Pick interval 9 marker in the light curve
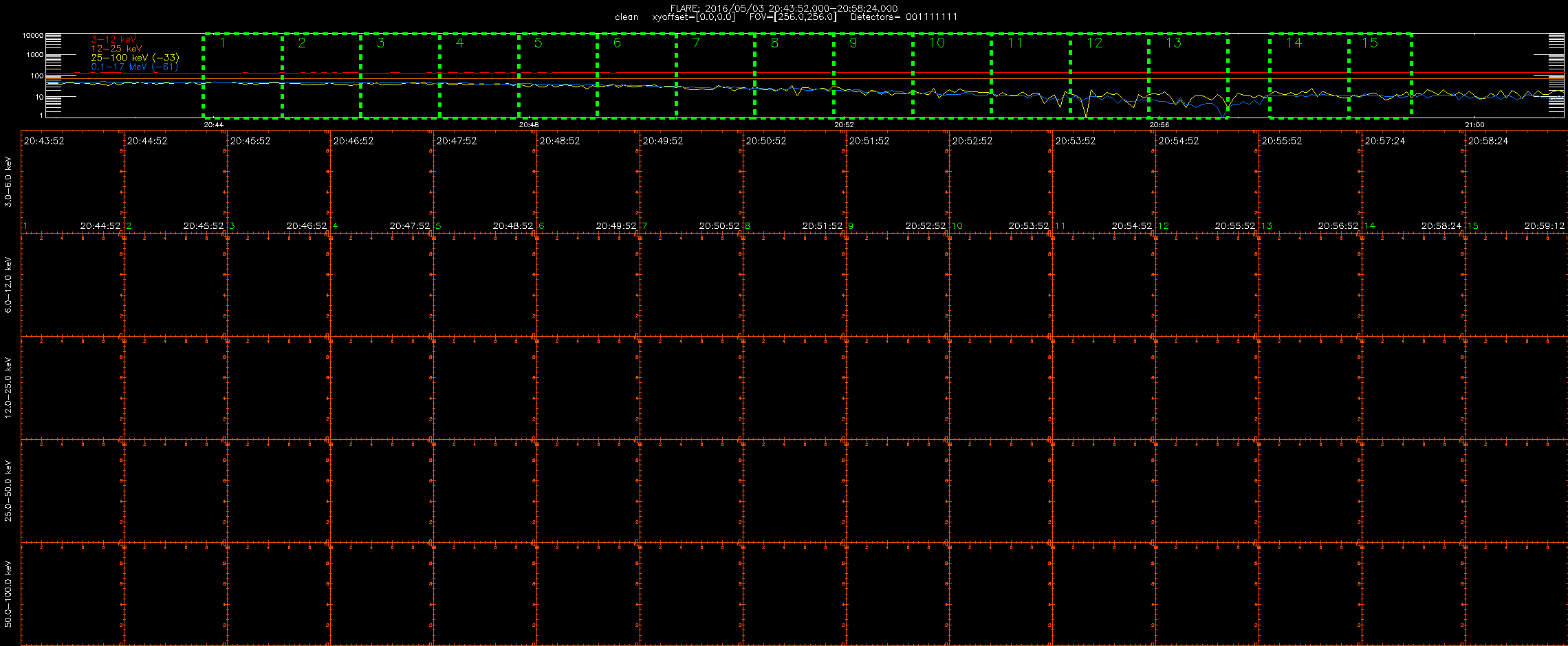The height and width of the screenshot is (646, 1568). pos(853,43)
